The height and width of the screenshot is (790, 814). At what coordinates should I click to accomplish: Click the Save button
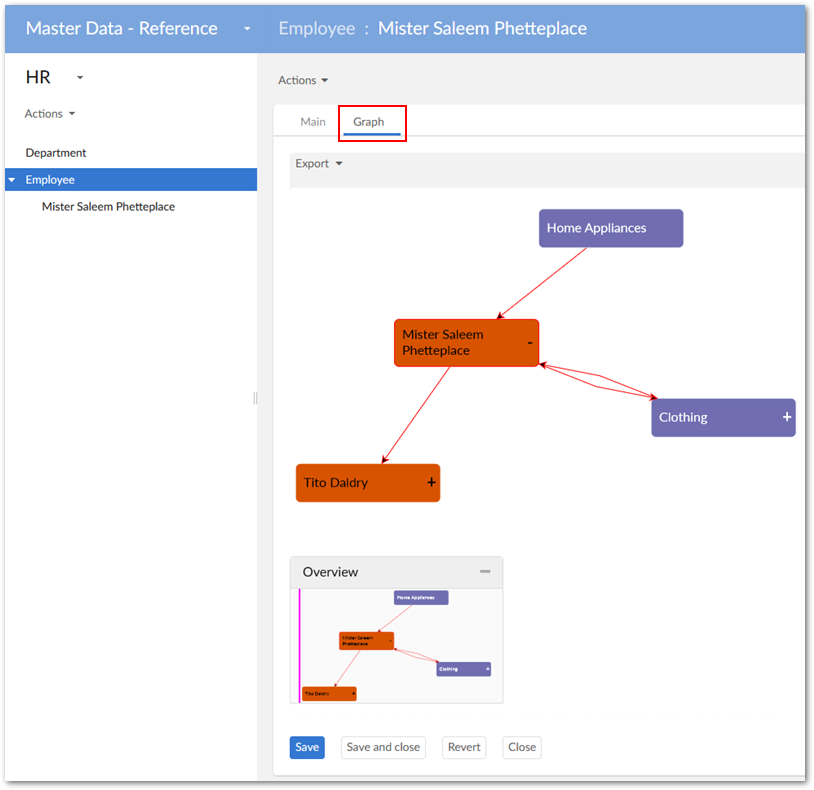307,747
